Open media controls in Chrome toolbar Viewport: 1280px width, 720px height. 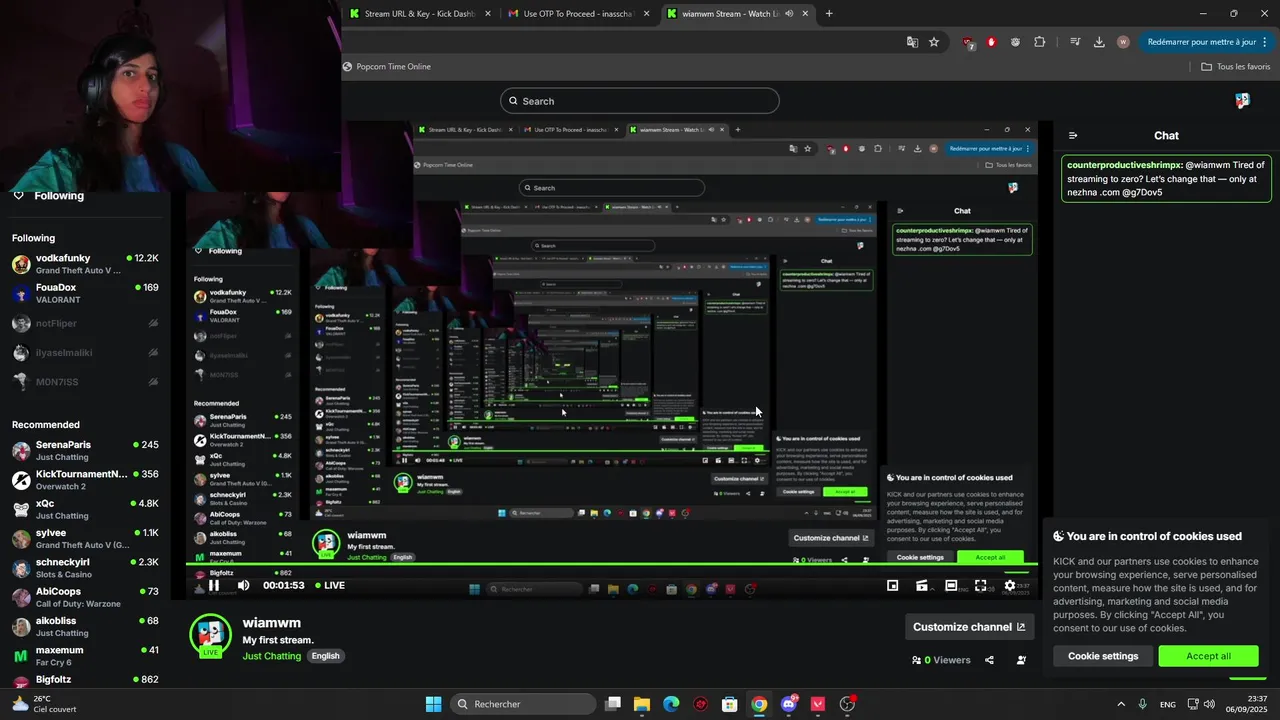click(1075, 42)
